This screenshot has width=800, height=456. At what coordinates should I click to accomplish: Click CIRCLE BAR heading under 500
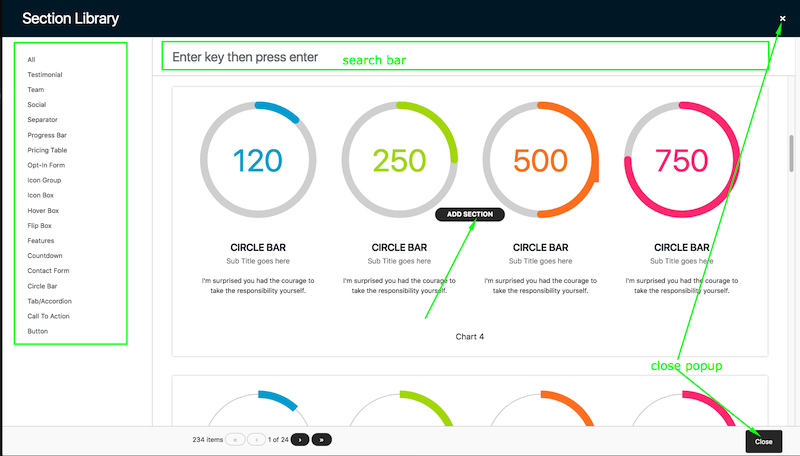(541, 247)
